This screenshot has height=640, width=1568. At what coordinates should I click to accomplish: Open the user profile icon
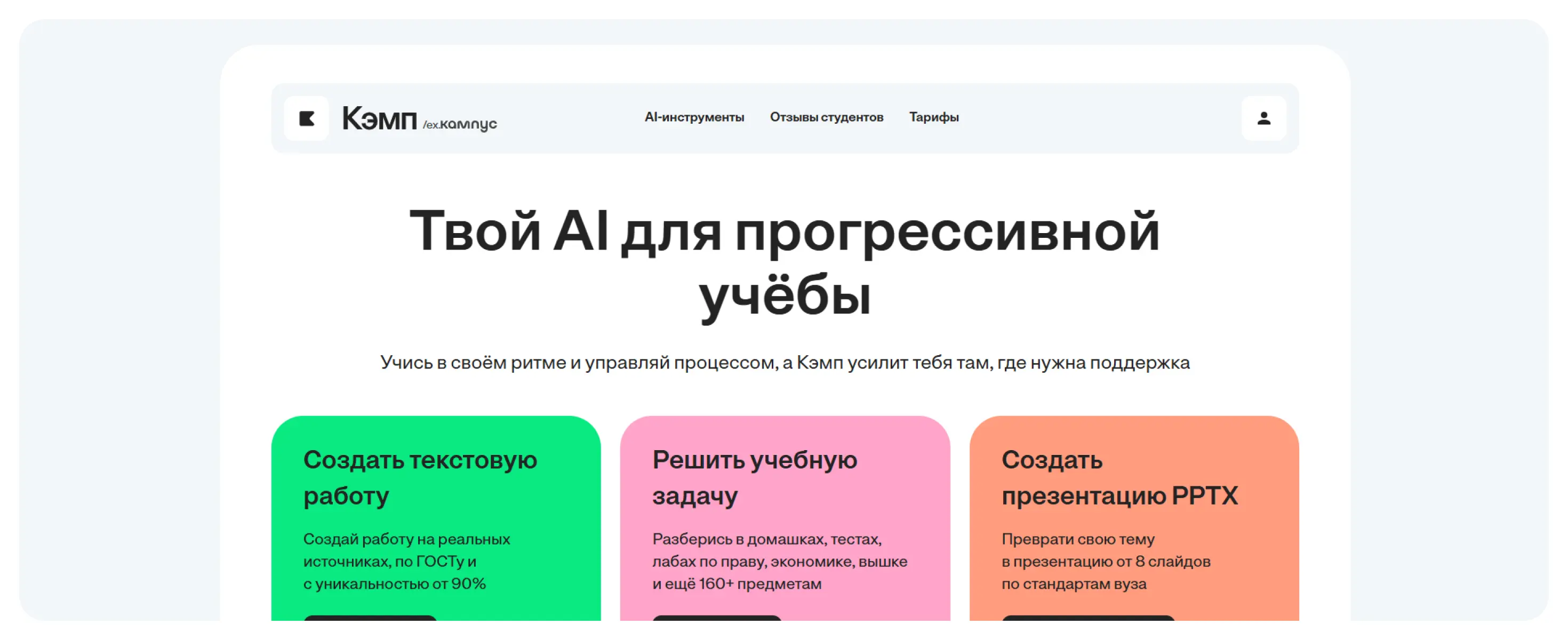point(1263,118)
